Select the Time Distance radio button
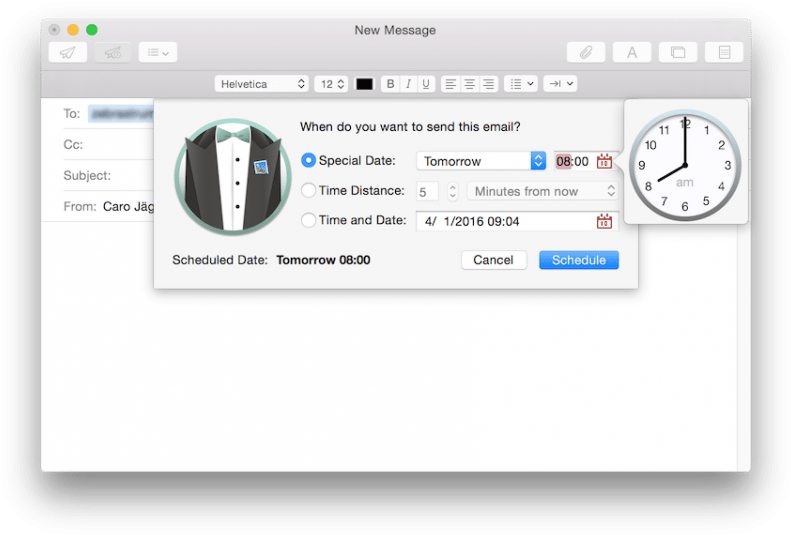The height and width of the screenshot is (535, 791). pyautogui.click(x=308, y=191)
